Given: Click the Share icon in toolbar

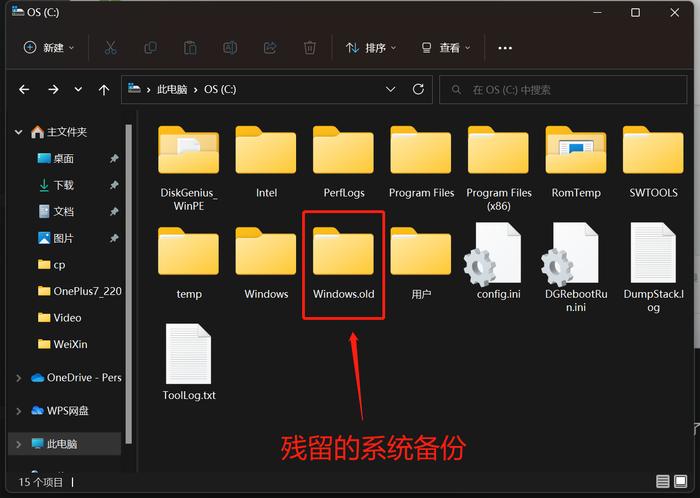Looking at the screenshot, I should click(270, 48).
